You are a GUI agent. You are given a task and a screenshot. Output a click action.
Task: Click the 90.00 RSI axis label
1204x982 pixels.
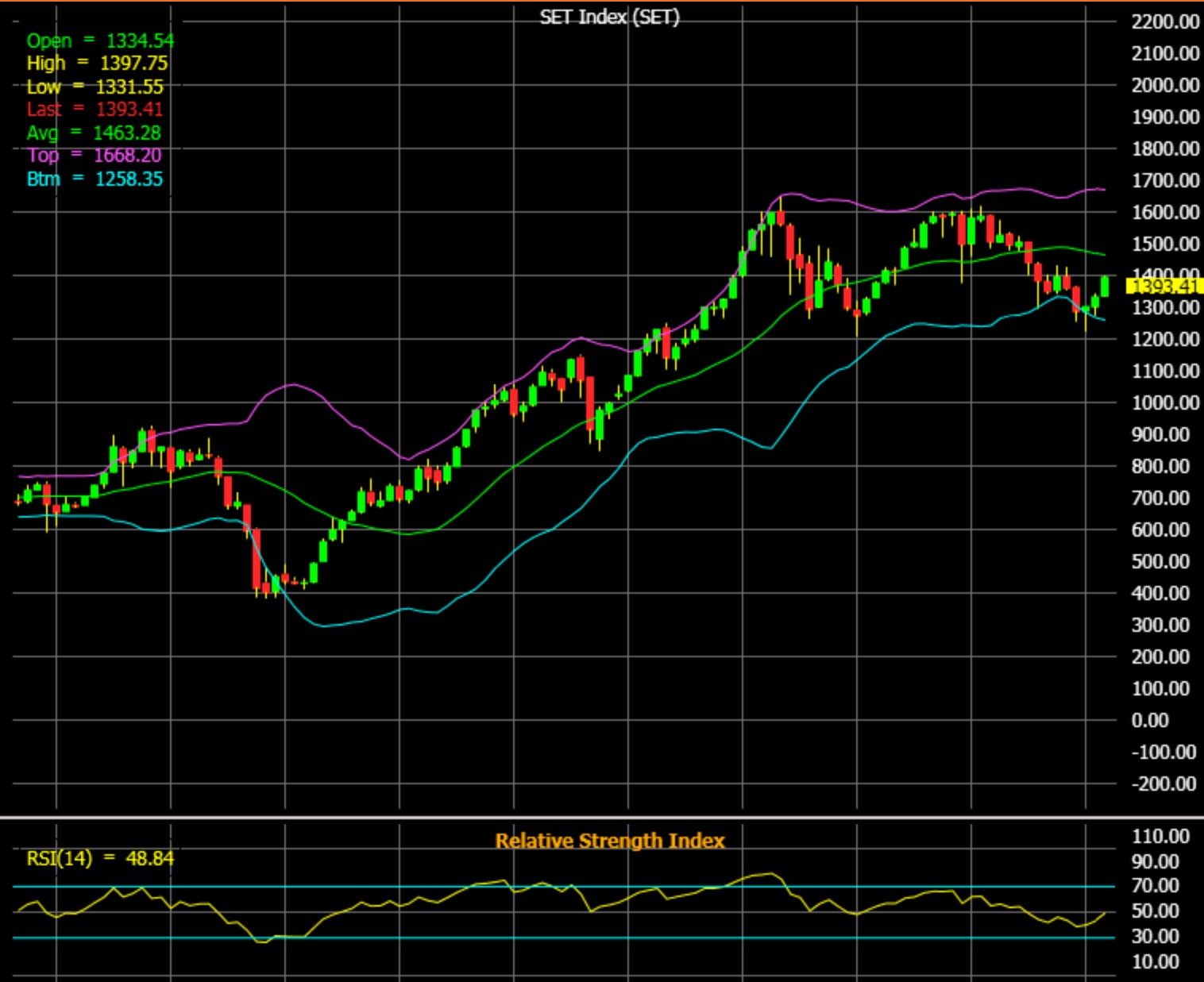pos(1156,861)
